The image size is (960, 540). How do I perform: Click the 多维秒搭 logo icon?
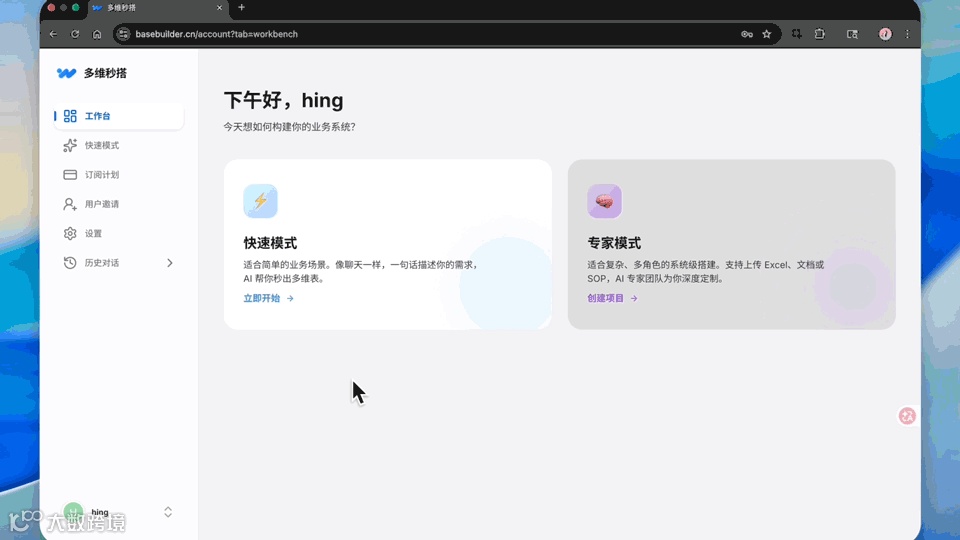click(66, 73)
